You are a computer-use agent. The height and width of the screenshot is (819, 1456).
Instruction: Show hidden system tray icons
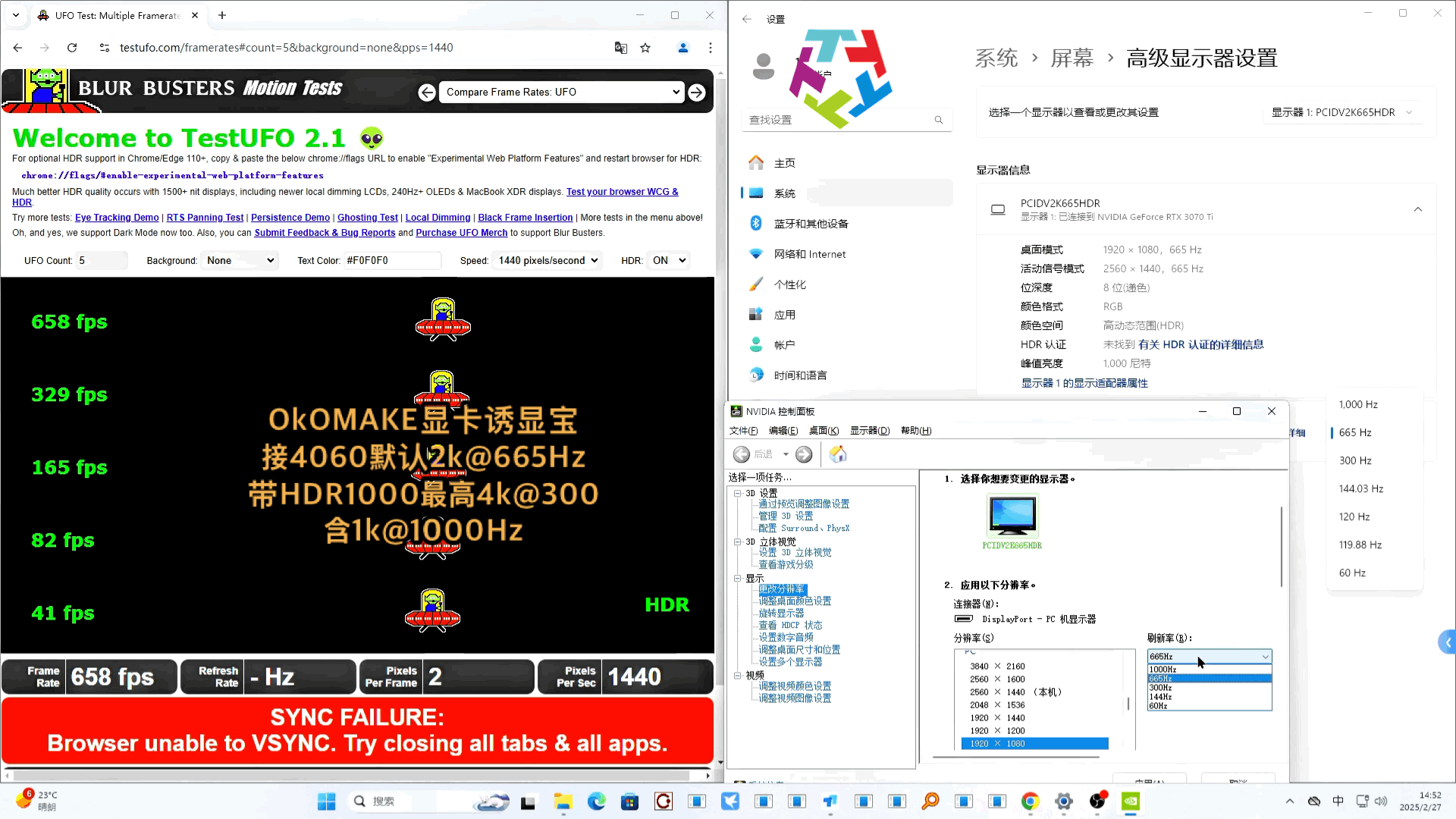[1290, 801]
